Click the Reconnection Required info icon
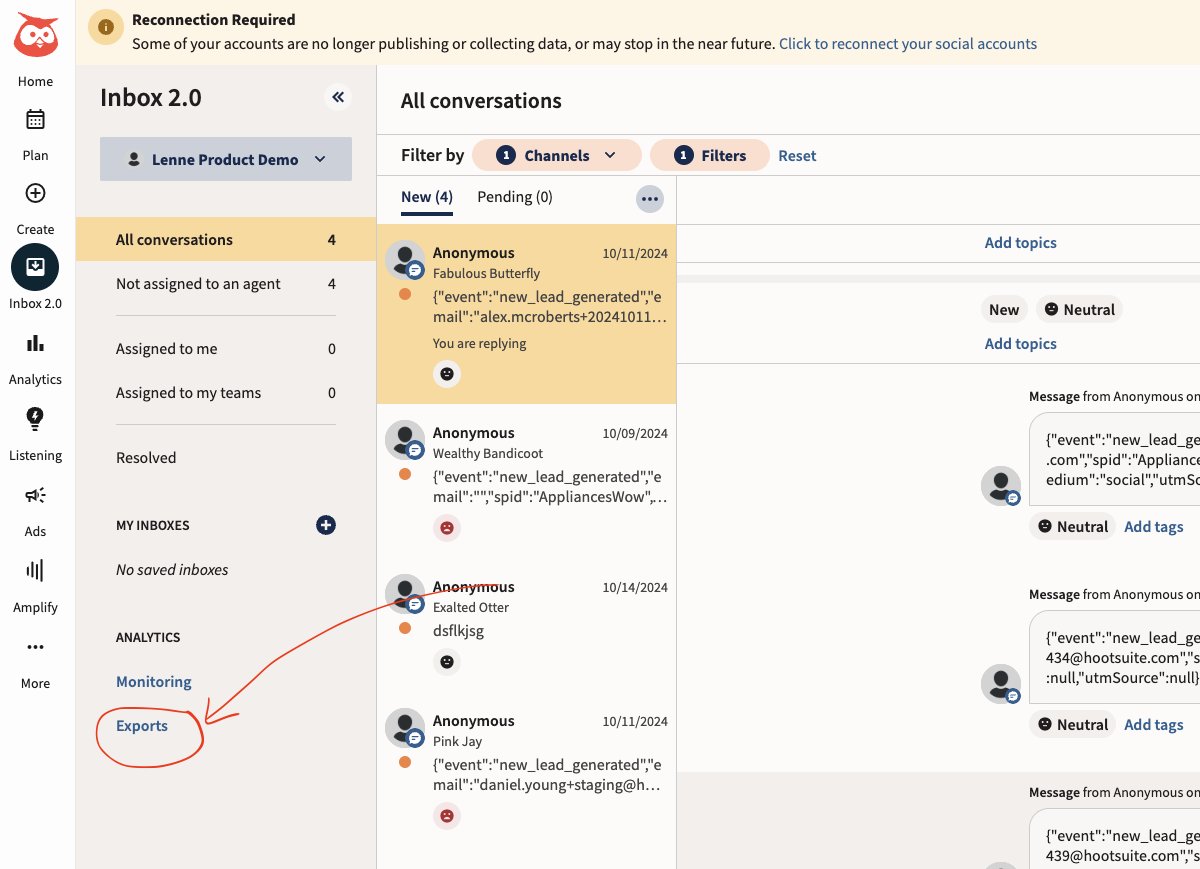This screenshot has width=1200, height=869. [106, 28]
